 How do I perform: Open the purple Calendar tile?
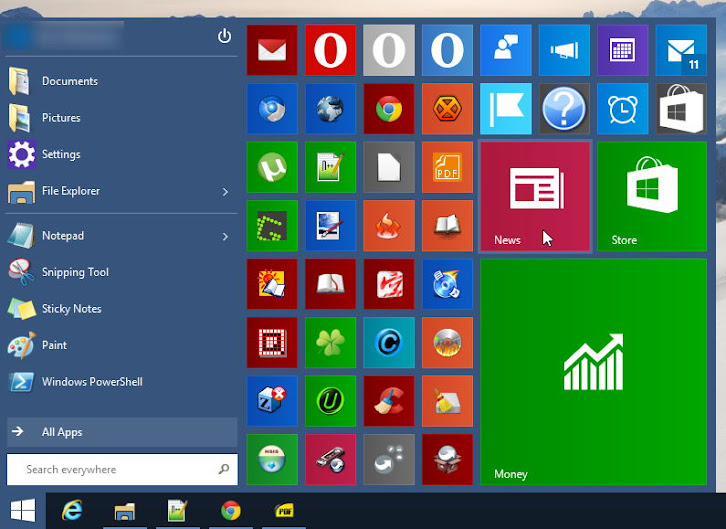[622, 50]
